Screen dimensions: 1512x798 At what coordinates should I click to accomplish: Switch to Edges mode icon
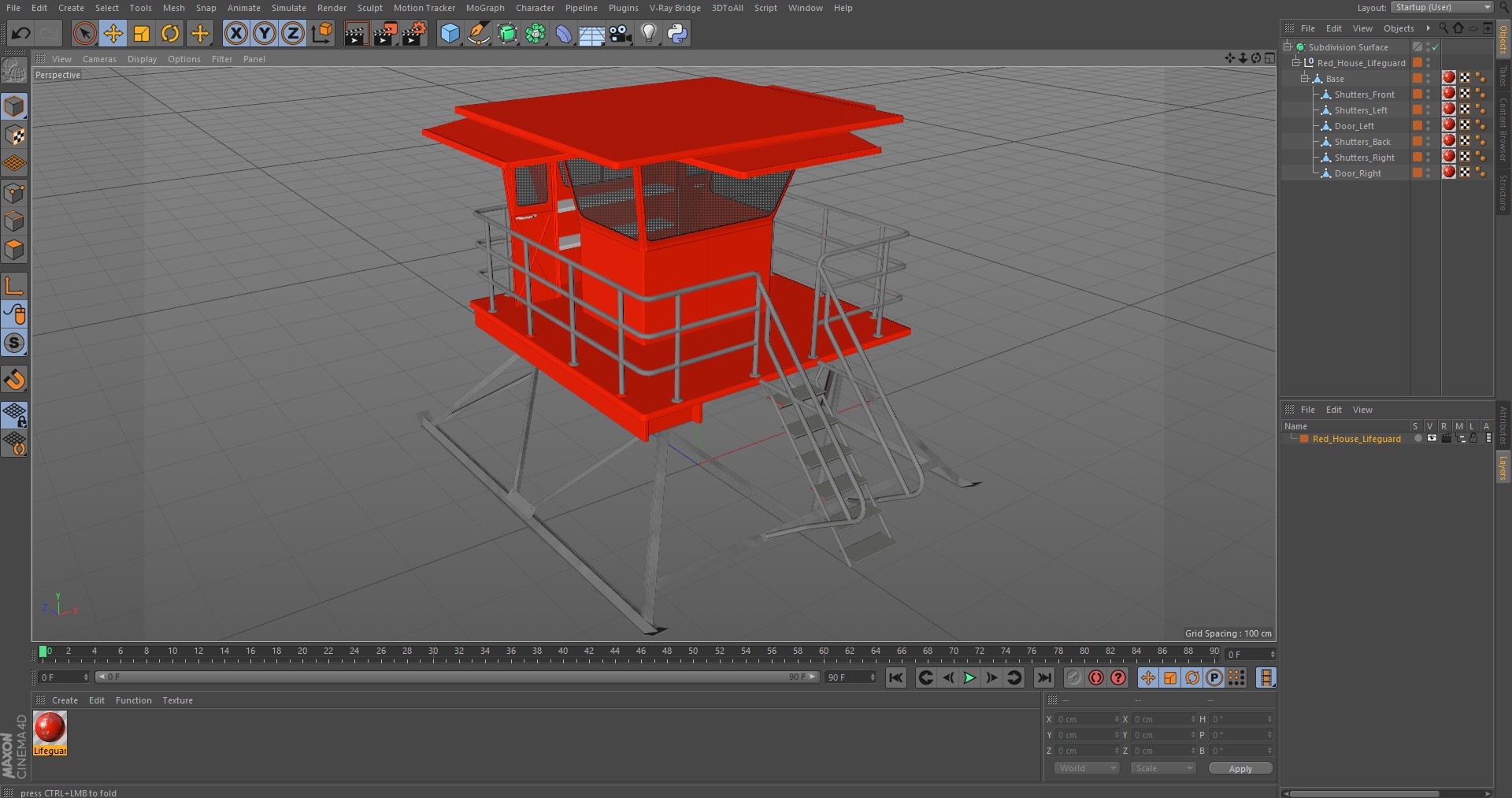pos(14,221)
